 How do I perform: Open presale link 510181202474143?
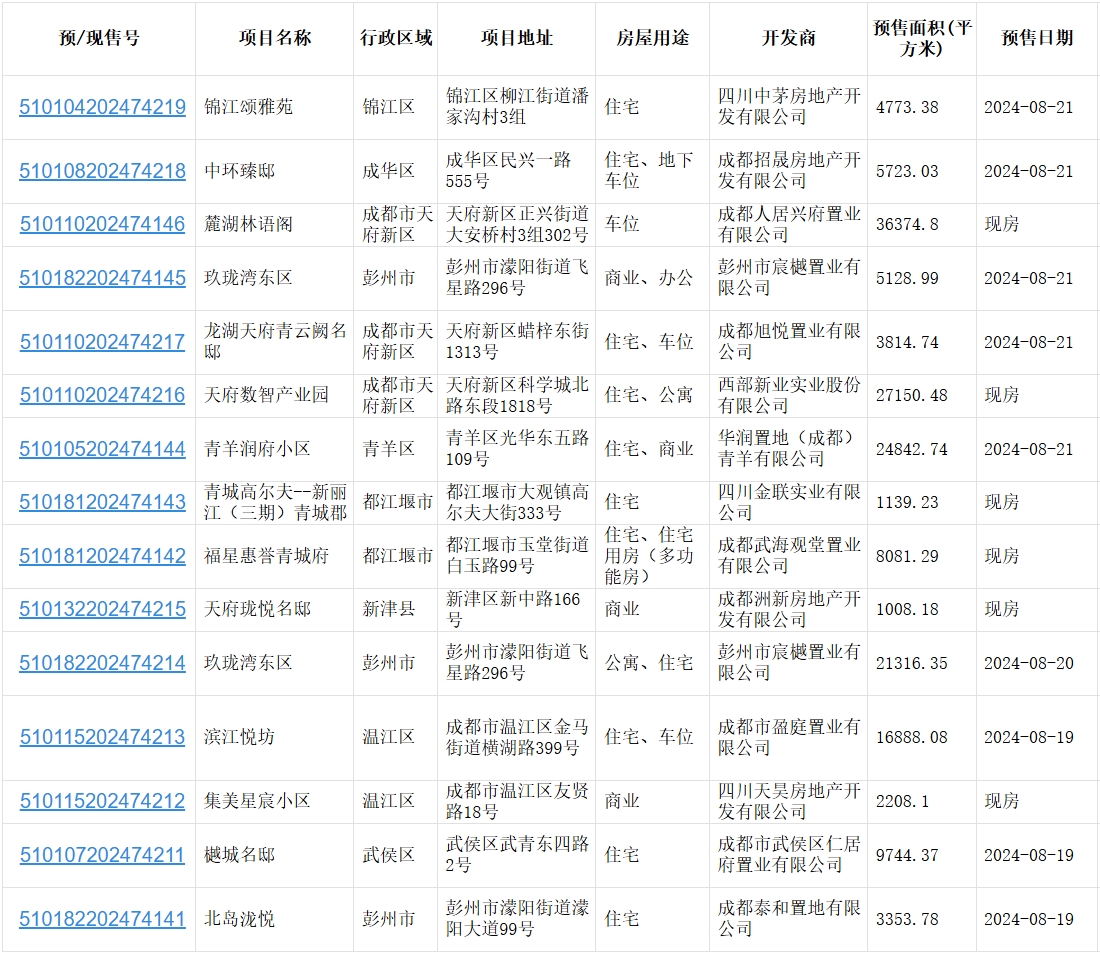(102, 502)
